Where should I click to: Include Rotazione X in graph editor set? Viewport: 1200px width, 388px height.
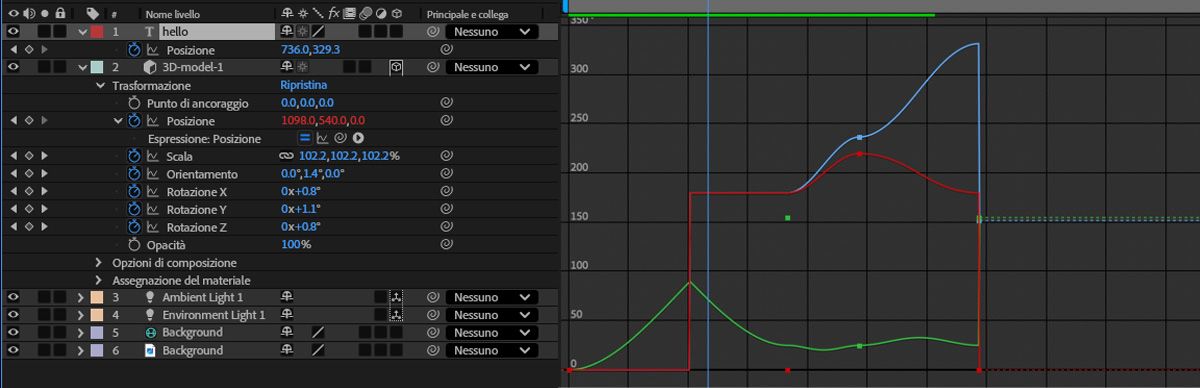[153, 192]
